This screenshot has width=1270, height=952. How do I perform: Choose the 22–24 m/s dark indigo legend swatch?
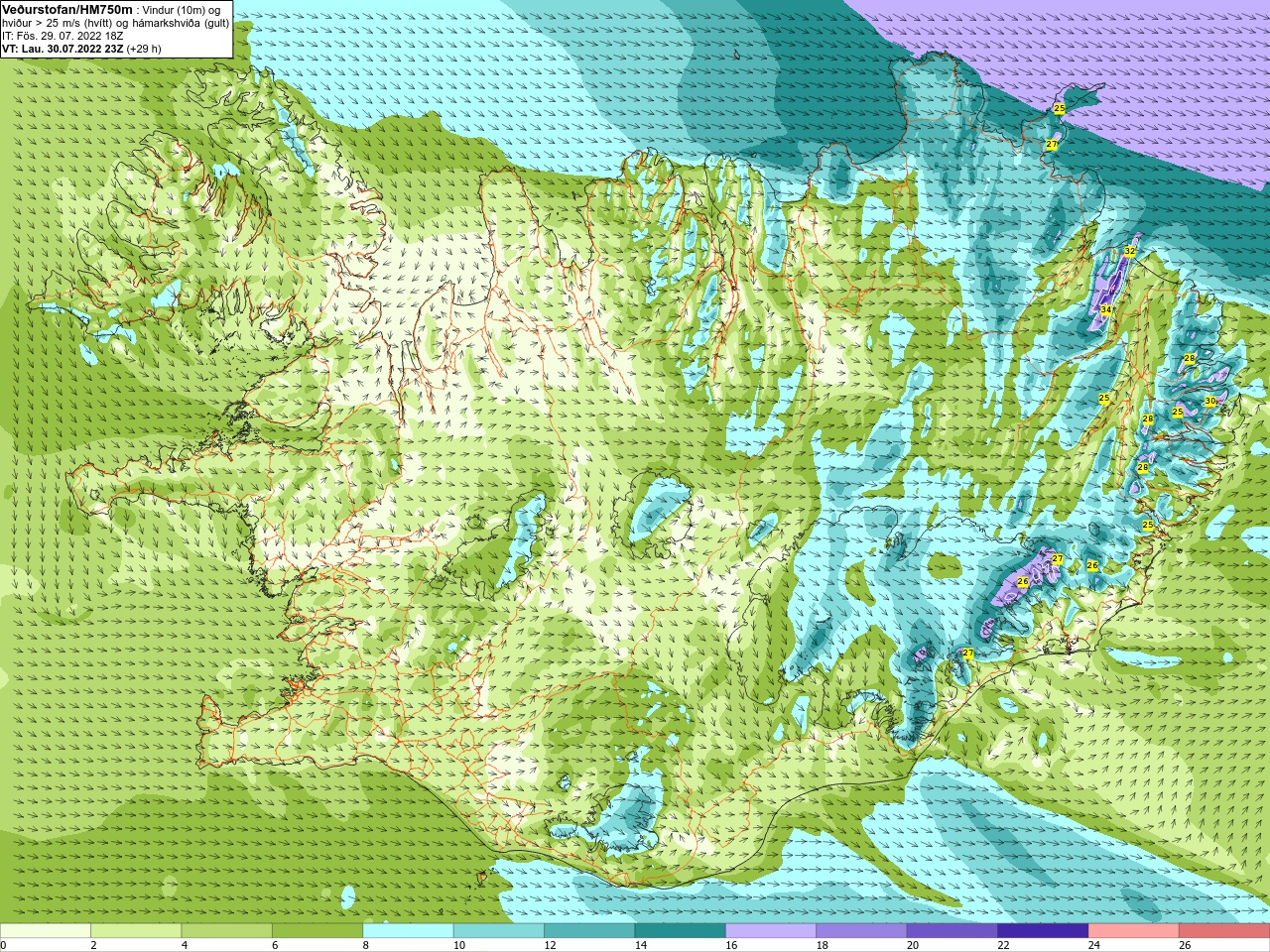[1044, 930]
